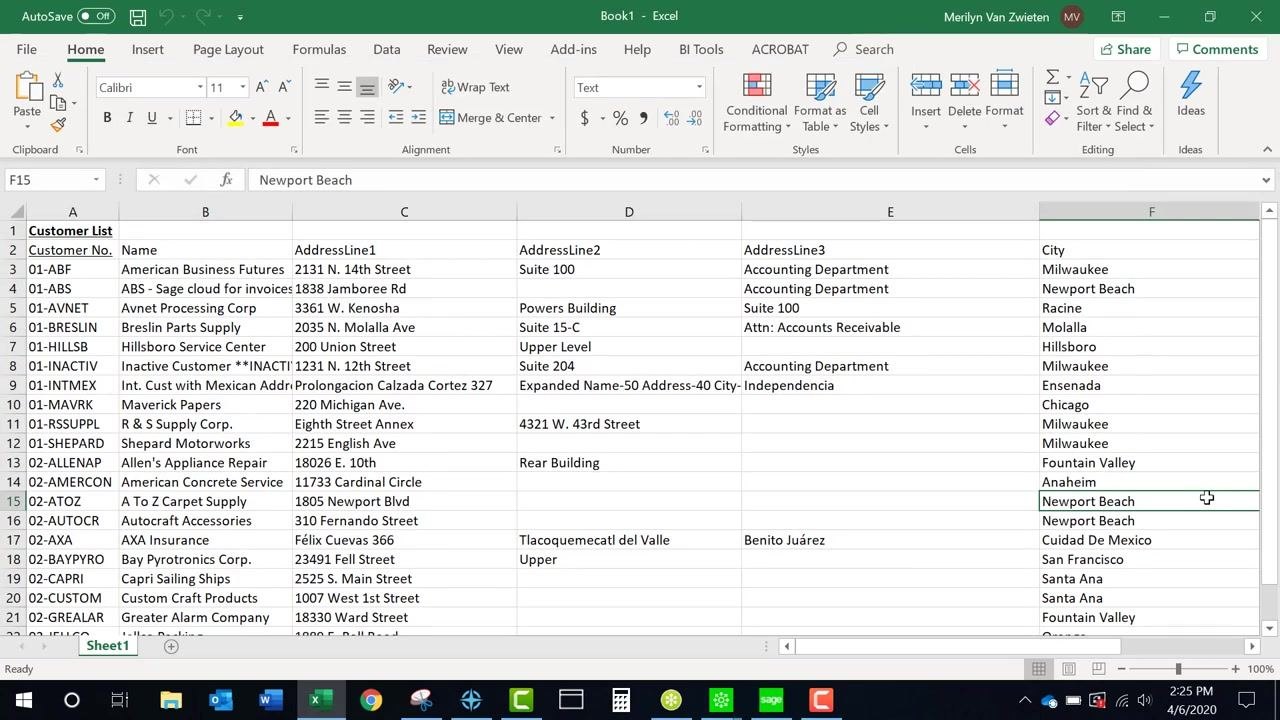This screenshot has height=720, width=1280.
Task: Open Find & Select menu
Action: [1135, 102]
